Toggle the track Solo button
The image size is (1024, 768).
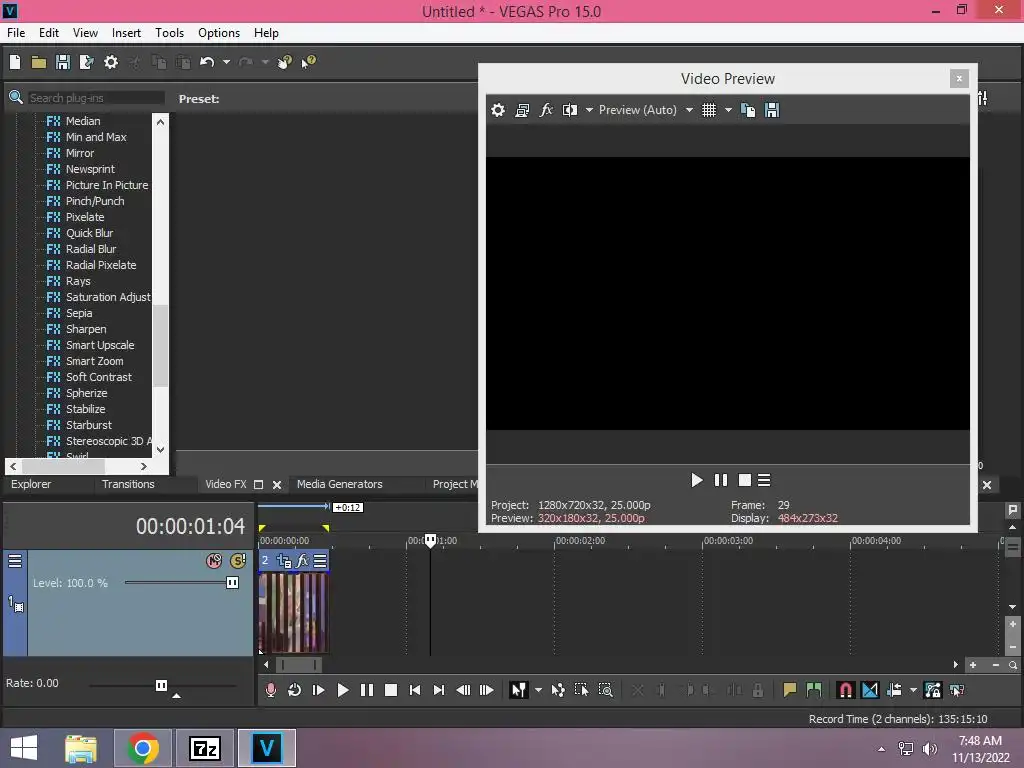click(238, 561)
